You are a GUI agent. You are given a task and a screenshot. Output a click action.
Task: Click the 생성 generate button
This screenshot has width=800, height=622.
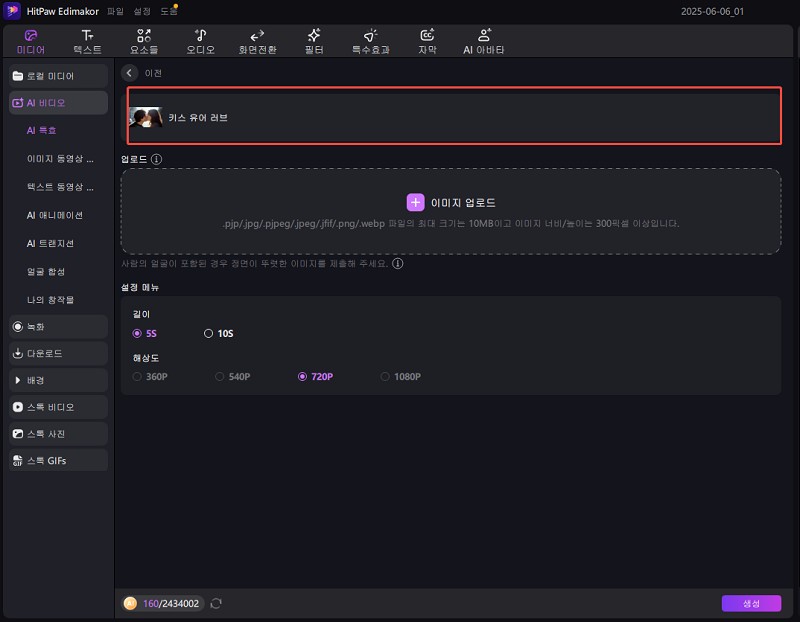tap(751, 604)
